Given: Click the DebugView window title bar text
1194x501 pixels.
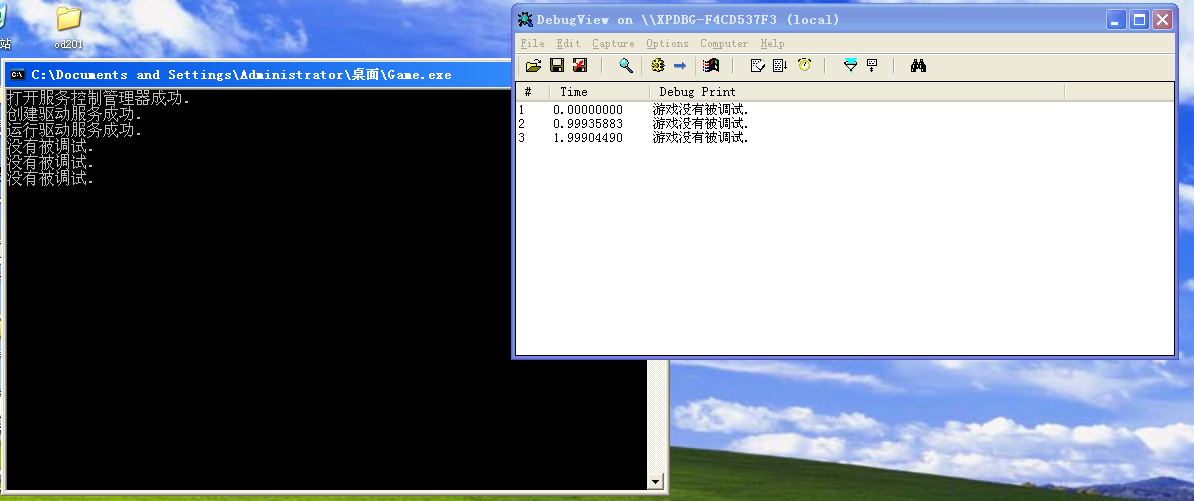Looking at the screenshot, I should pos(688,20).
